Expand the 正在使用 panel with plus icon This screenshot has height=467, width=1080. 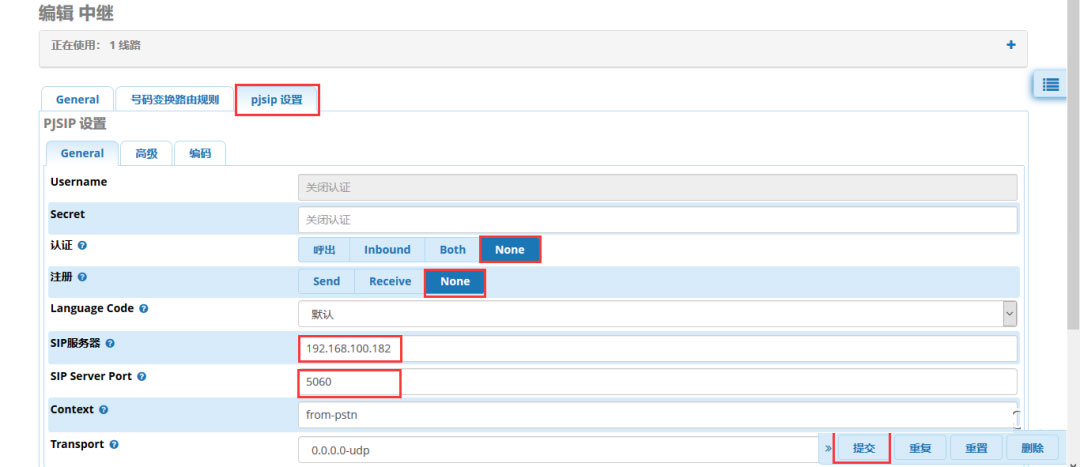point(1011,45)
